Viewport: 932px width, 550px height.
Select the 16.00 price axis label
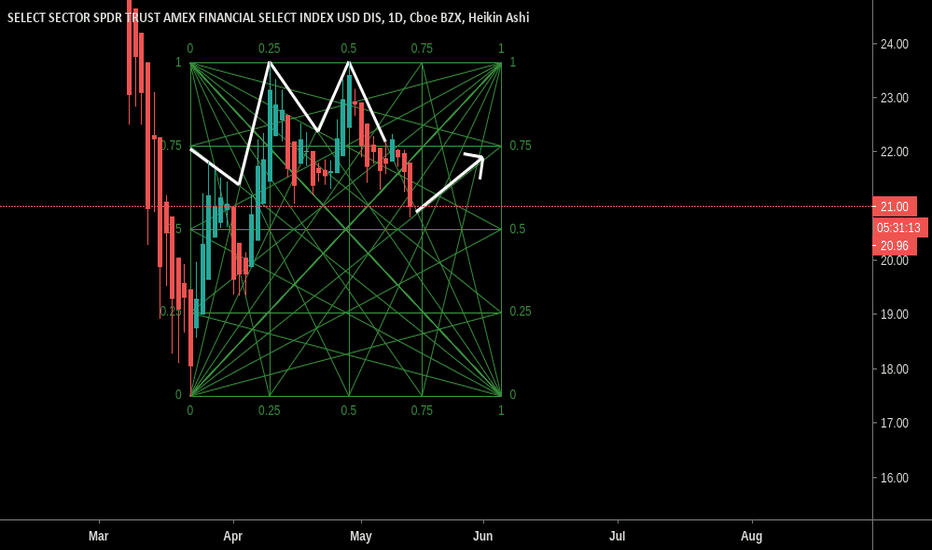[x=895, y=478]
